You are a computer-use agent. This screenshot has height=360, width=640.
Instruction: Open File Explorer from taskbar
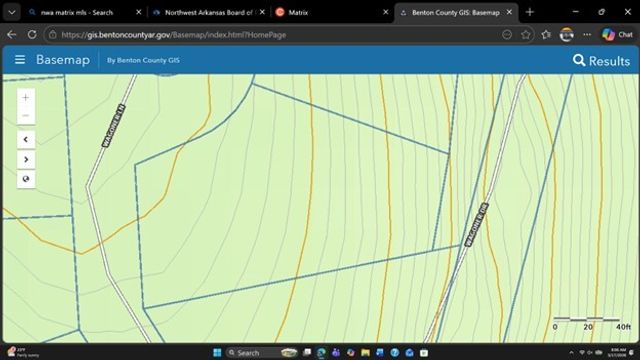tap(365, 353)
